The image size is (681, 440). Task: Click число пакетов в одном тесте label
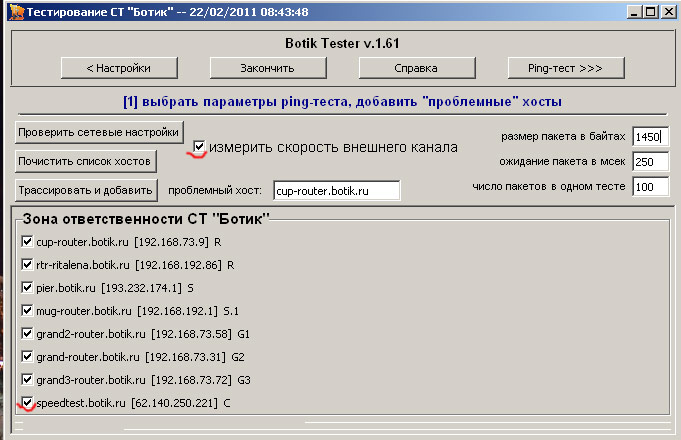549,186
